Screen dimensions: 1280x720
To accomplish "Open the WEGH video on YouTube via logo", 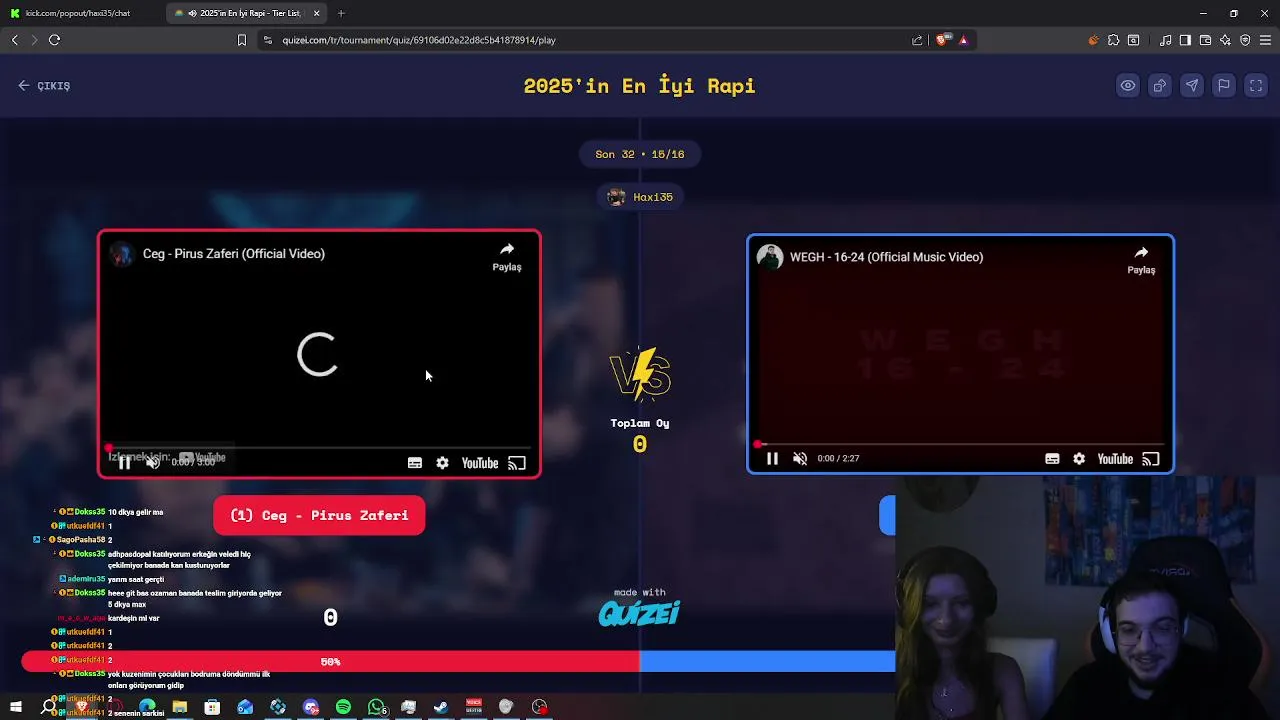I will pos(1115,459).
